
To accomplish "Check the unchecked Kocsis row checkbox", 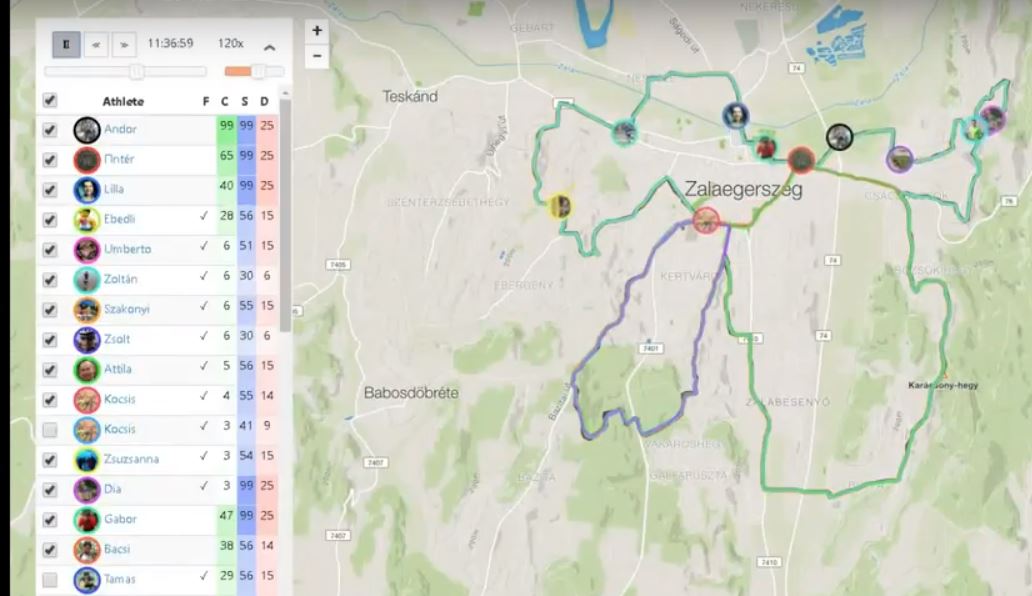I will tap(49, 430).
